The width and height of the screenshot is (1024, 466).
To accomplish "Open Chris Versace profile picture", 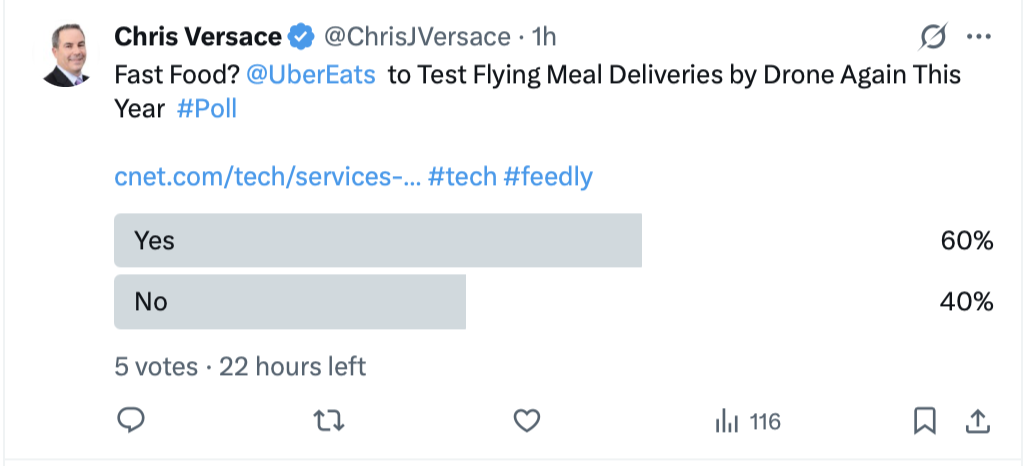I will coord(68,56).
